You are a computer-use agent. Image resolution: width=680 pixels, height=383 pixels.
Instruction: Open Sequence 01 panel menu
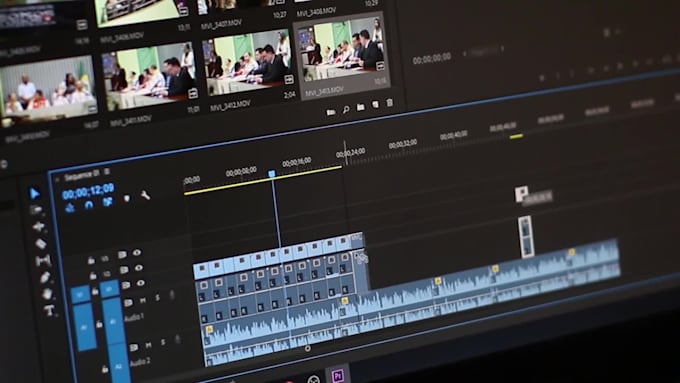pyautogui.click(x=107, y=172)
